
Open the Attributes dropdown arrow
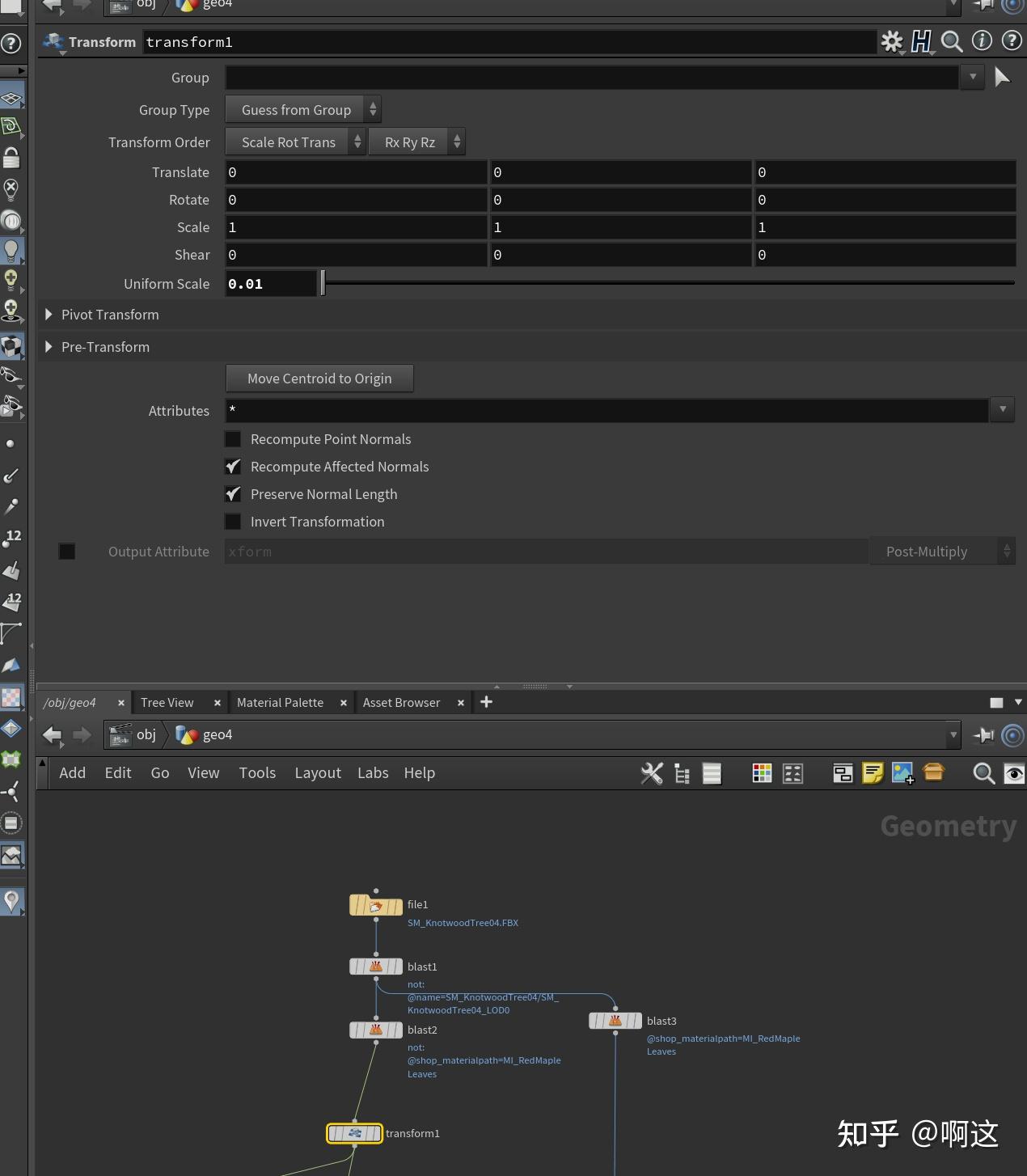[x=1003, y=409]
